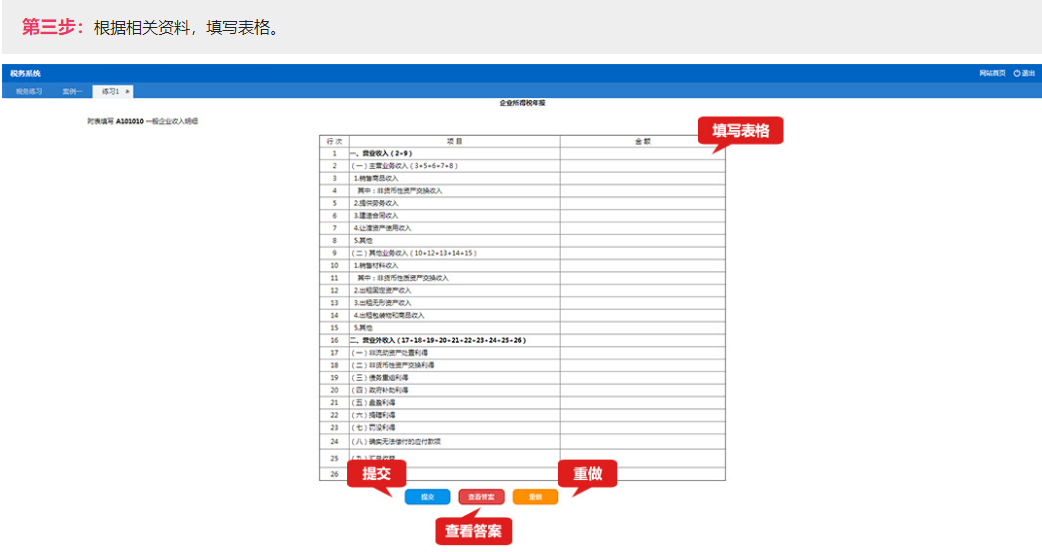The image size is (1042, 552).
Task: Click amount field for 4.让渡资产使用权收入
Action: pos(643,229)
